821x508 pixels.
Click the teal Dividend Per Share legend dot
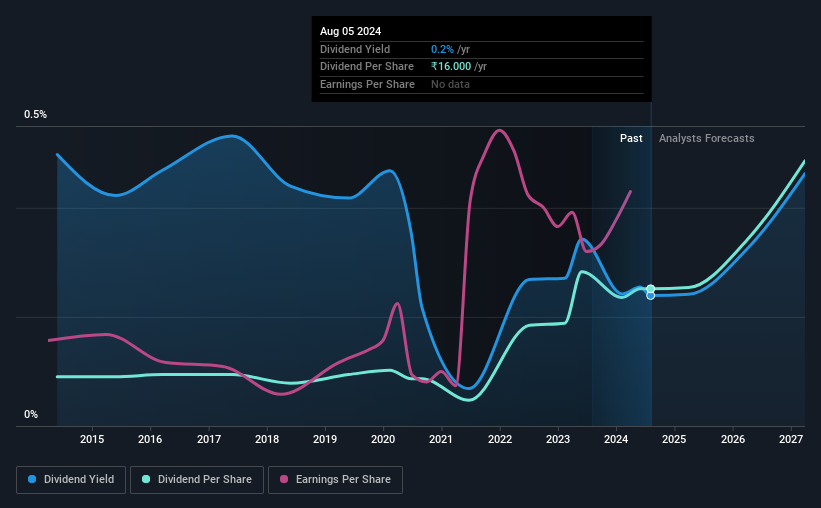(x=146, y=479)
